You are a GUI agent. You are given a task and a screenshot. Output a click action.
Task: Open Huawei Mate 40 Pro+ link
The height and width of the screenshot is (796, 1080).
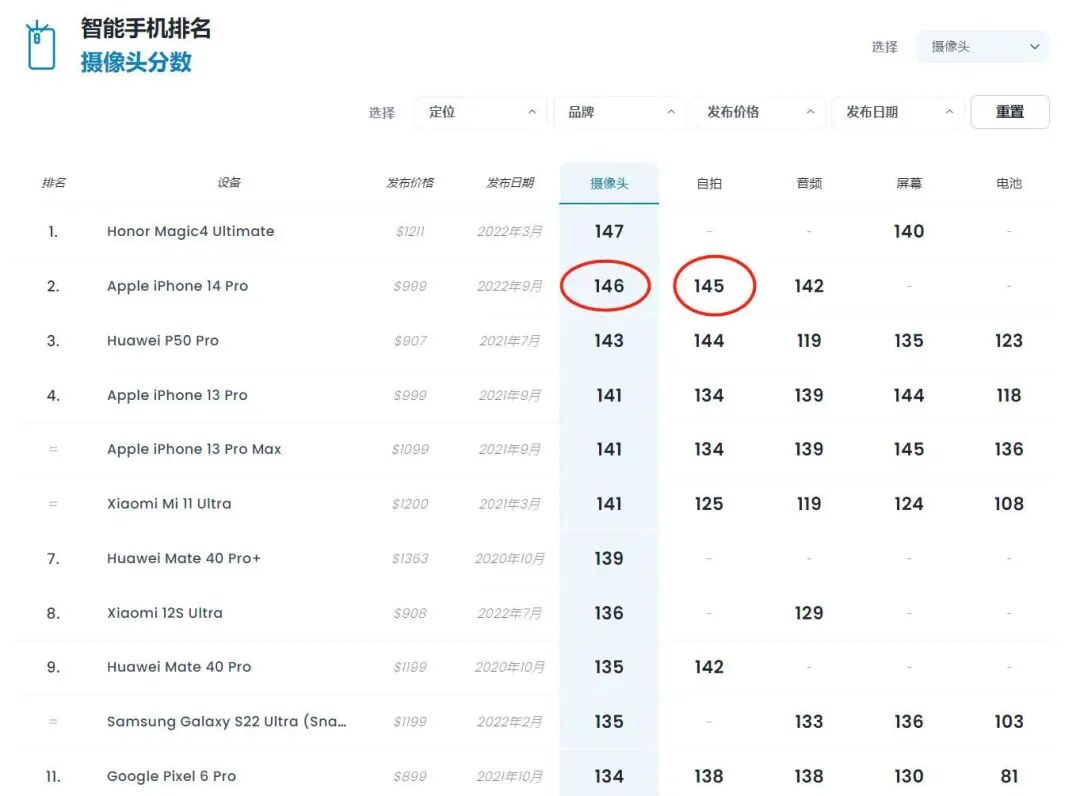tap(183, 558)
